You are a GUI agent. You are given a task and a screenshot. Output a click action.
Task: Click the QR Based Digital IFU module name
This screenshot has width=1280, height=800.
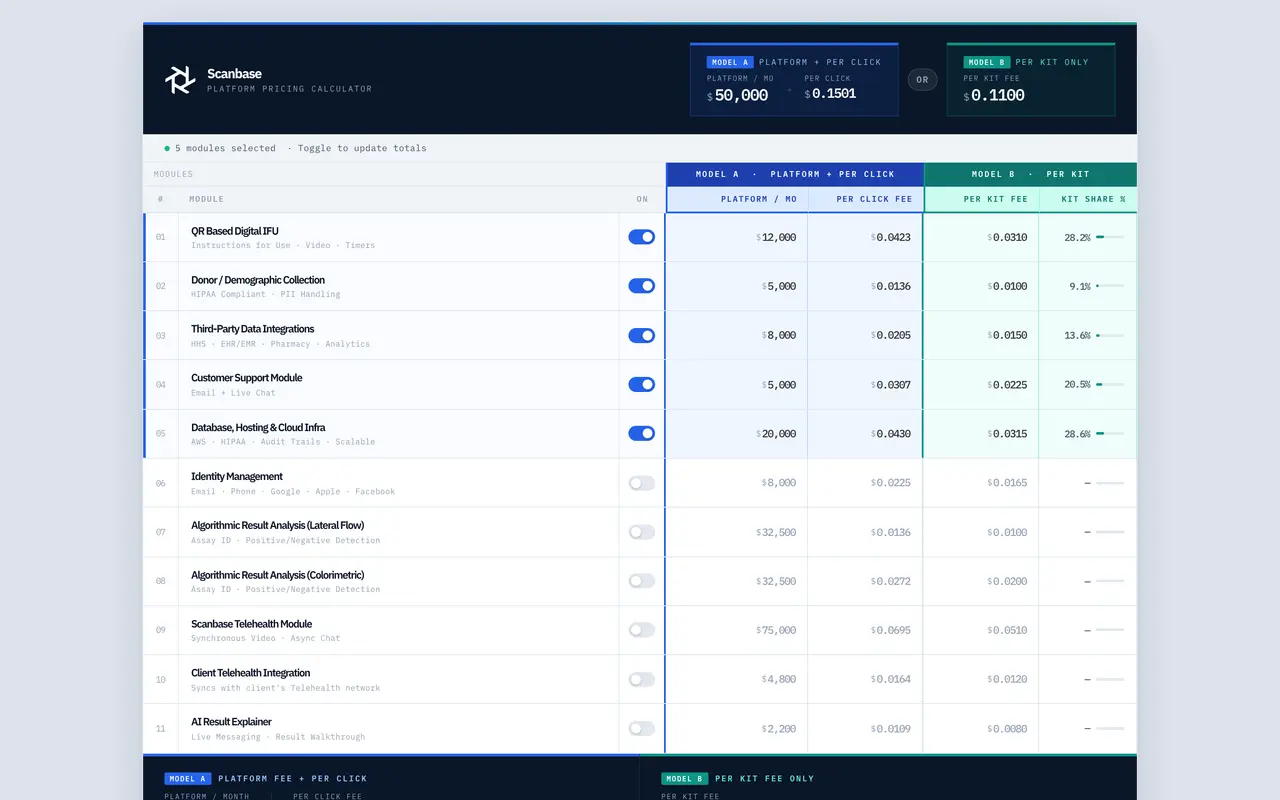pos(235,231)
